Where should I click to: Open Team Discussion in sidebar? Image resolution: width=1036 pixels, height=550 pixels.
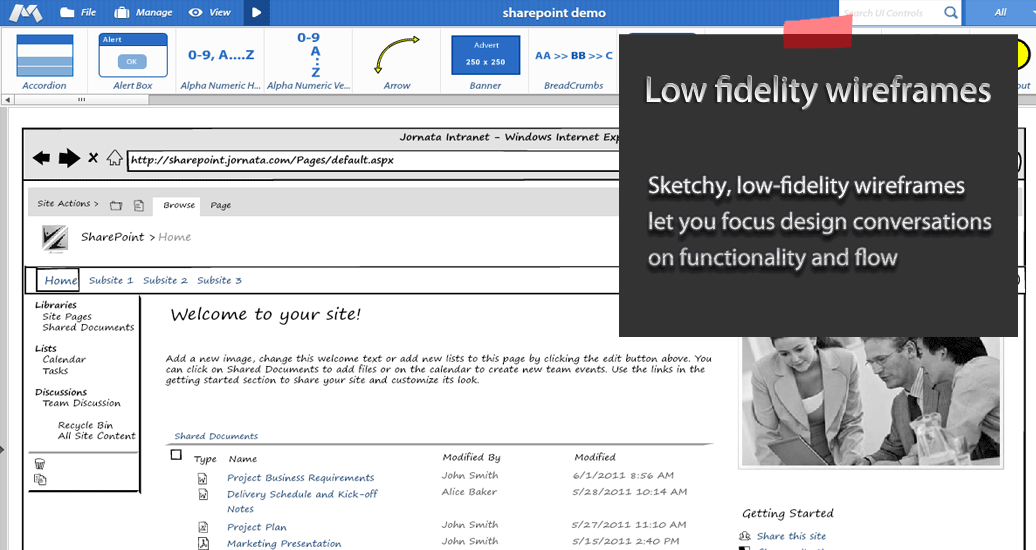(x=81, y=403)
